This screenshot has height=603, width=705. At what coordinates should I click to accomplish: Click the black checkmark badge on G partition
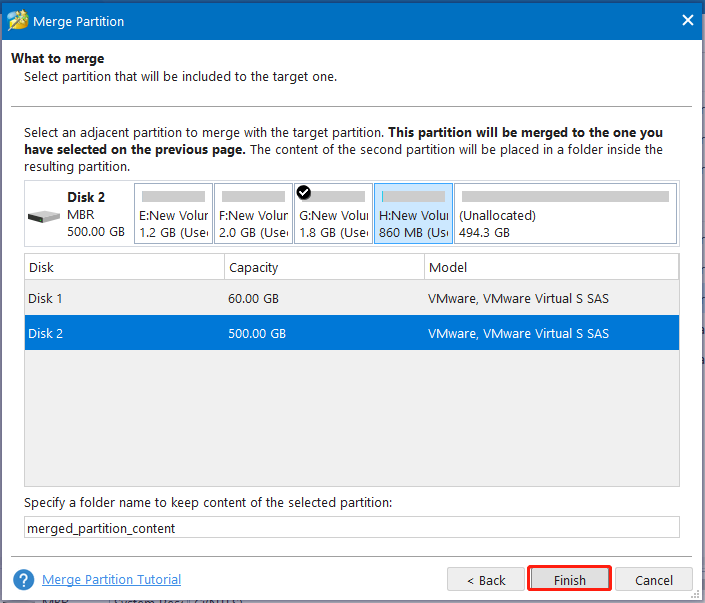(x=304, y=192)
